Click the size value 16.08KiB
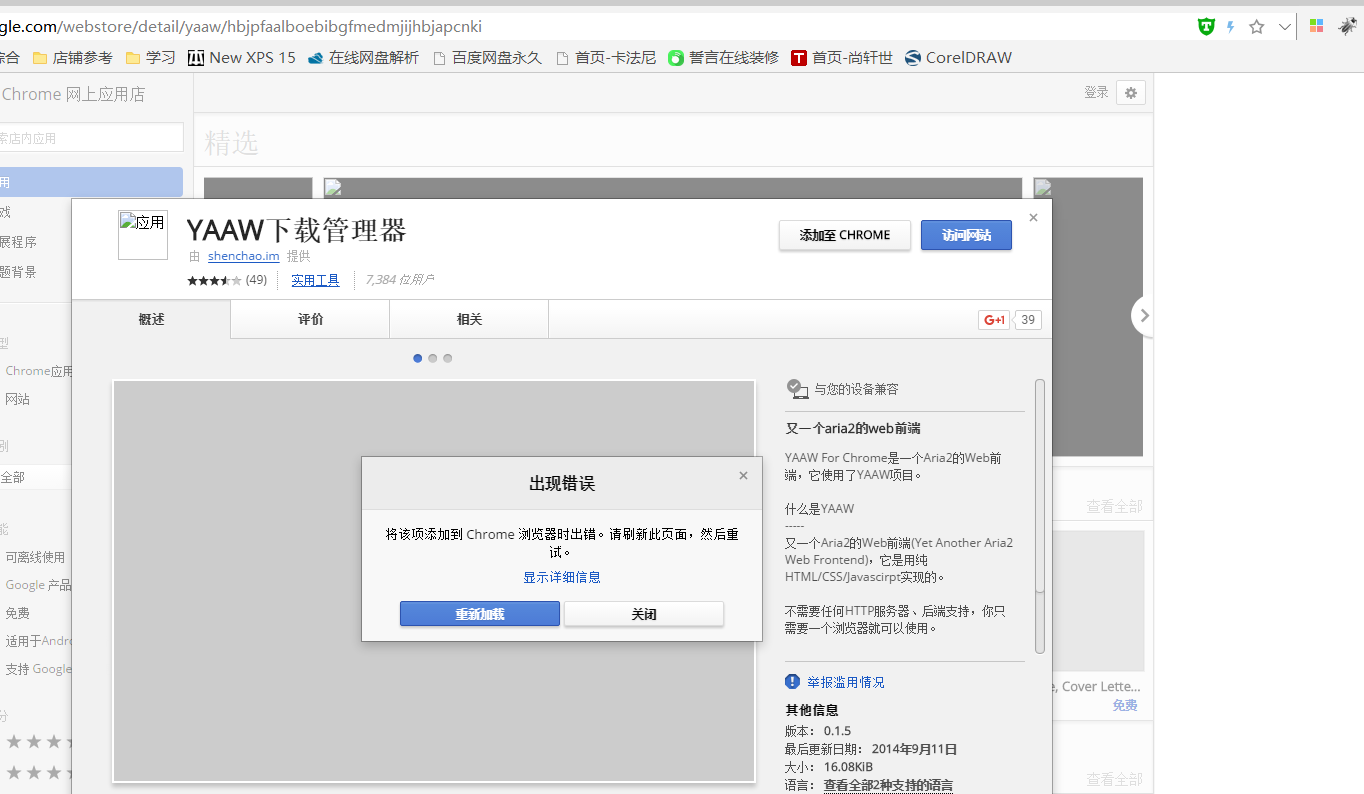Viewport: 1364px width, 794px height. [849, 767]
